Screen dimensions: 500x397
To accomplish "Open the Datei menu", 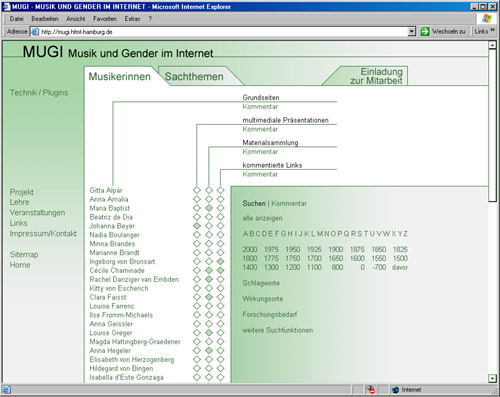I will (16, 19).
